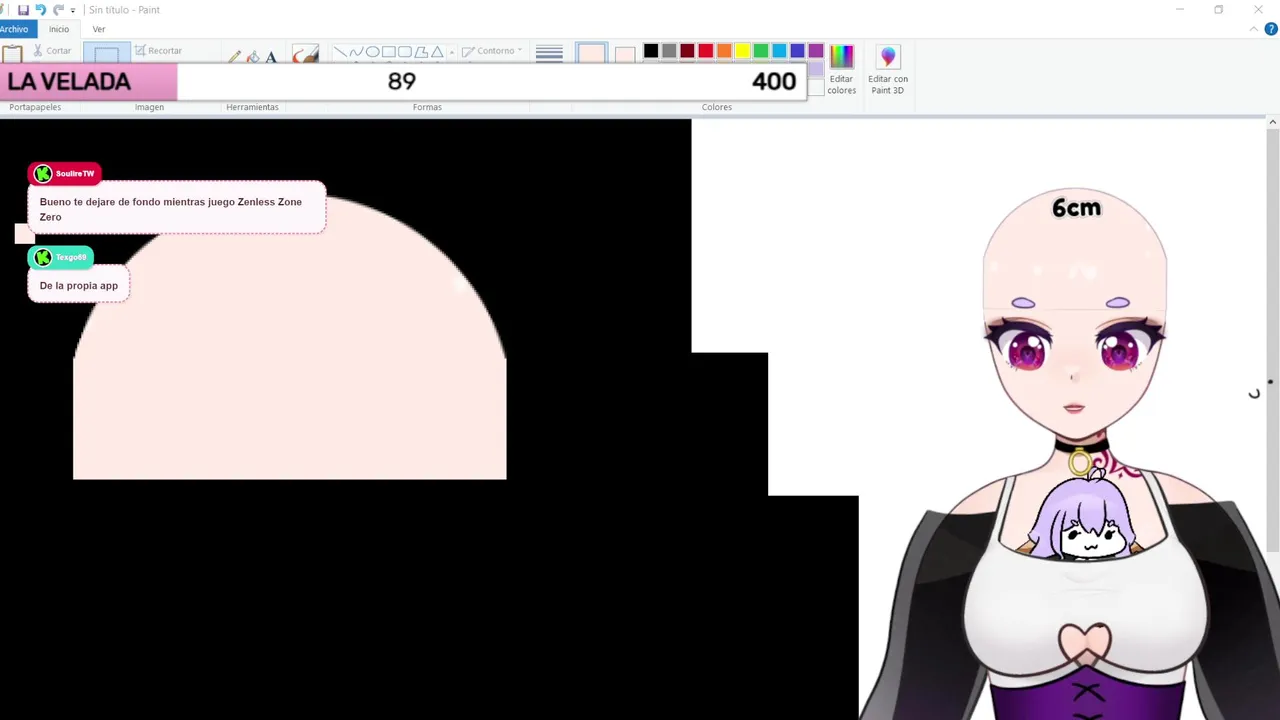
Task: Open the quick access toolbar customize dropdown
Action: [73, 11]
